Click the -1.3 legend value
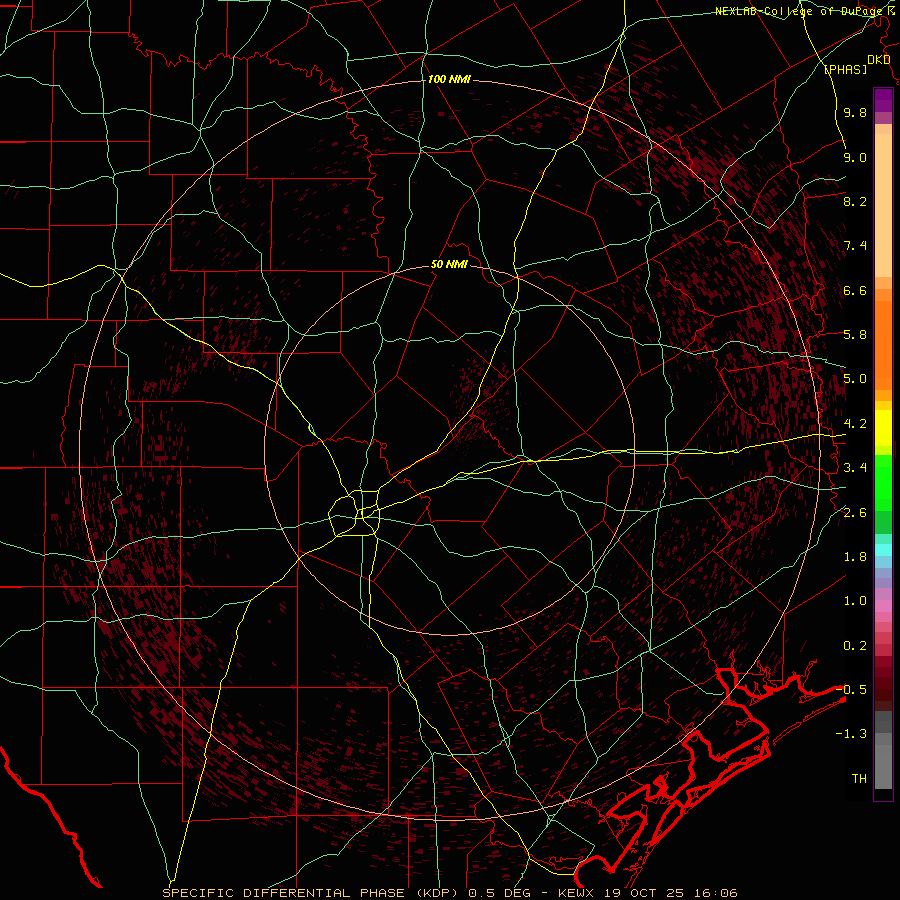The width and height of the screenshot is (900, 900). click(851, 734)
